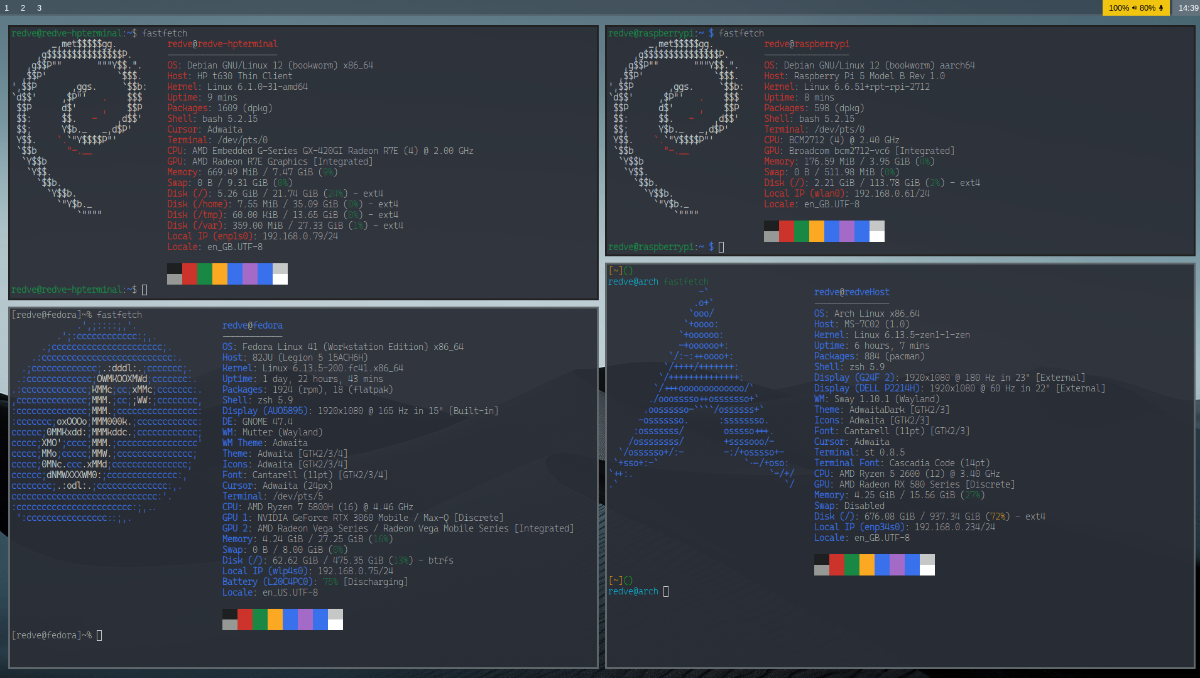Open workspace 3 from the bar
The height and width of the screenshot is (678, 1200).
point(39,8)
